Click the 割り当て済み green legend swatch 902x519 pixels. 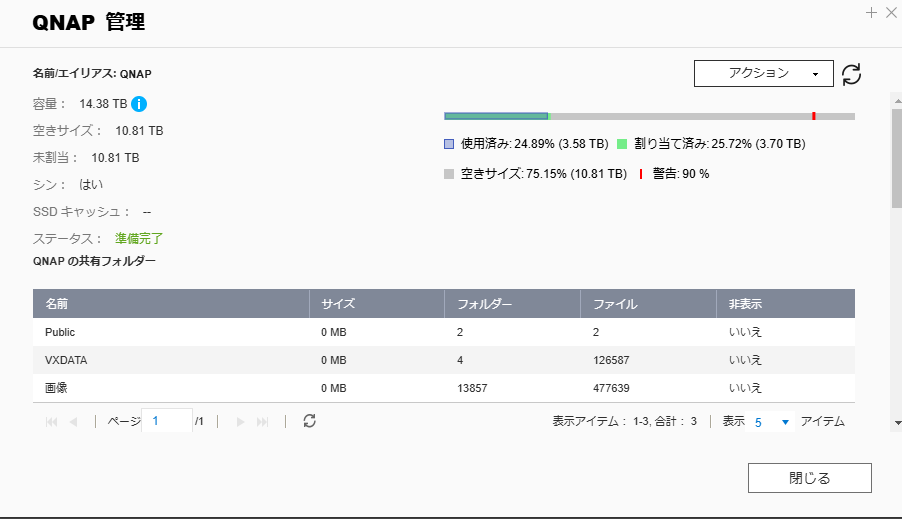pyautogui.click(x=622, y=144)
